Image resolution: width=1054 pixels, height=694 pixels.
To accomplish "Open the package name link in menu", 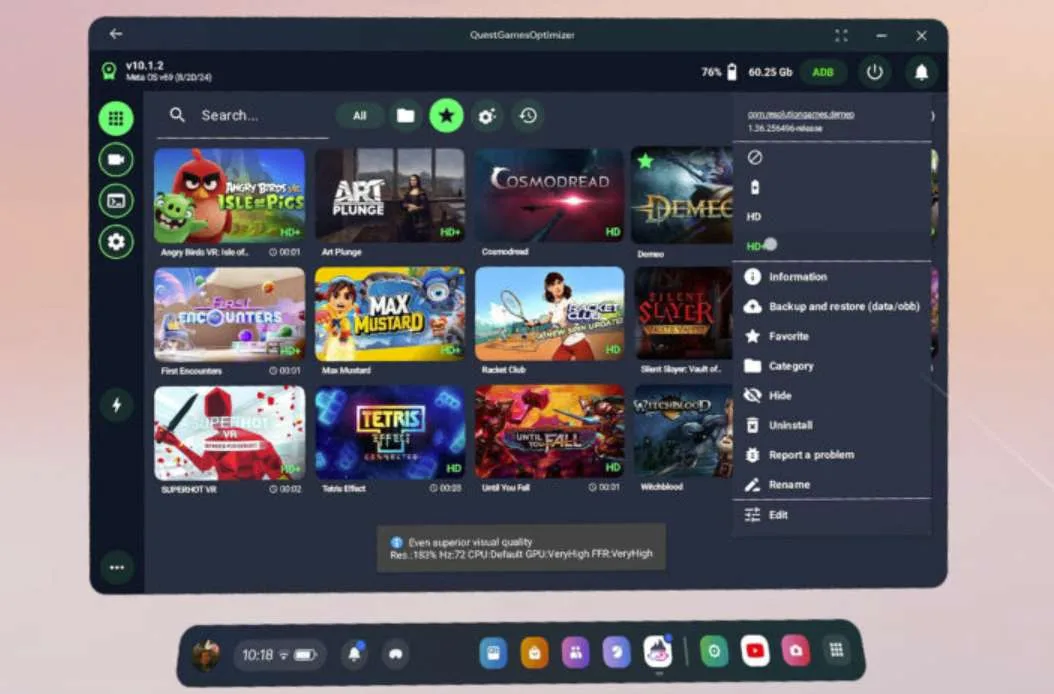I will (x=801, y=114).
